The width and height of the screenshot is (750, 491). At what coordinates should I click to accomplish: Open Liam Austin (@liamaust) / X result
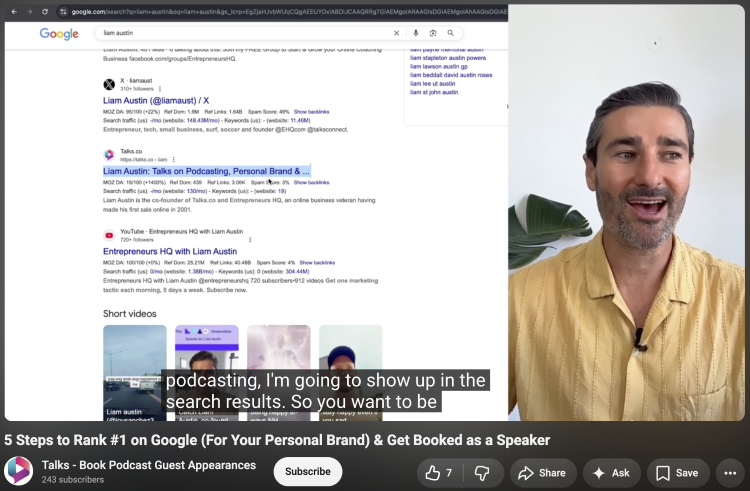click(156, 100)
